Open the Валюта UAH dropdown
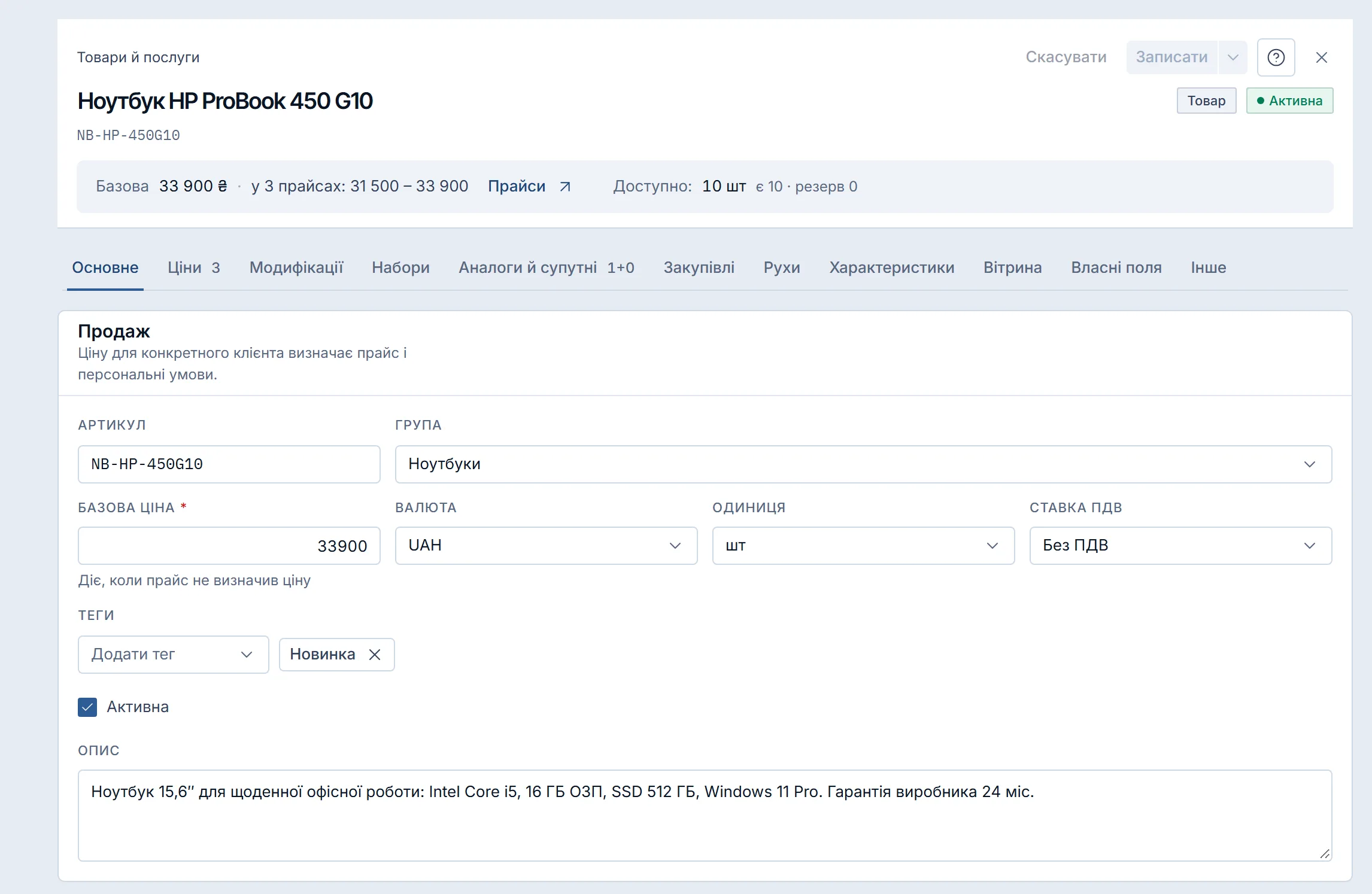1372x894 pixels. [x=546, y=546]
